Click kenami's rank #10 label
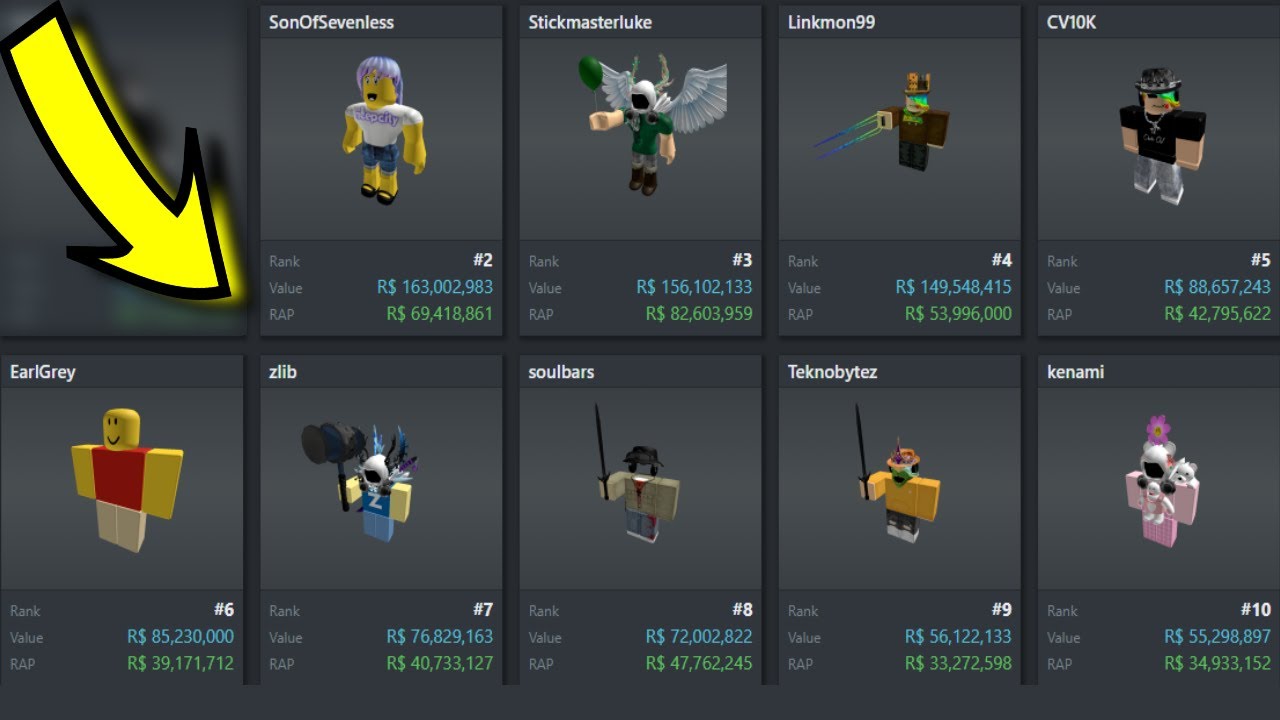This screenshot has width=1280, height=720. [x=1256, y=609]
